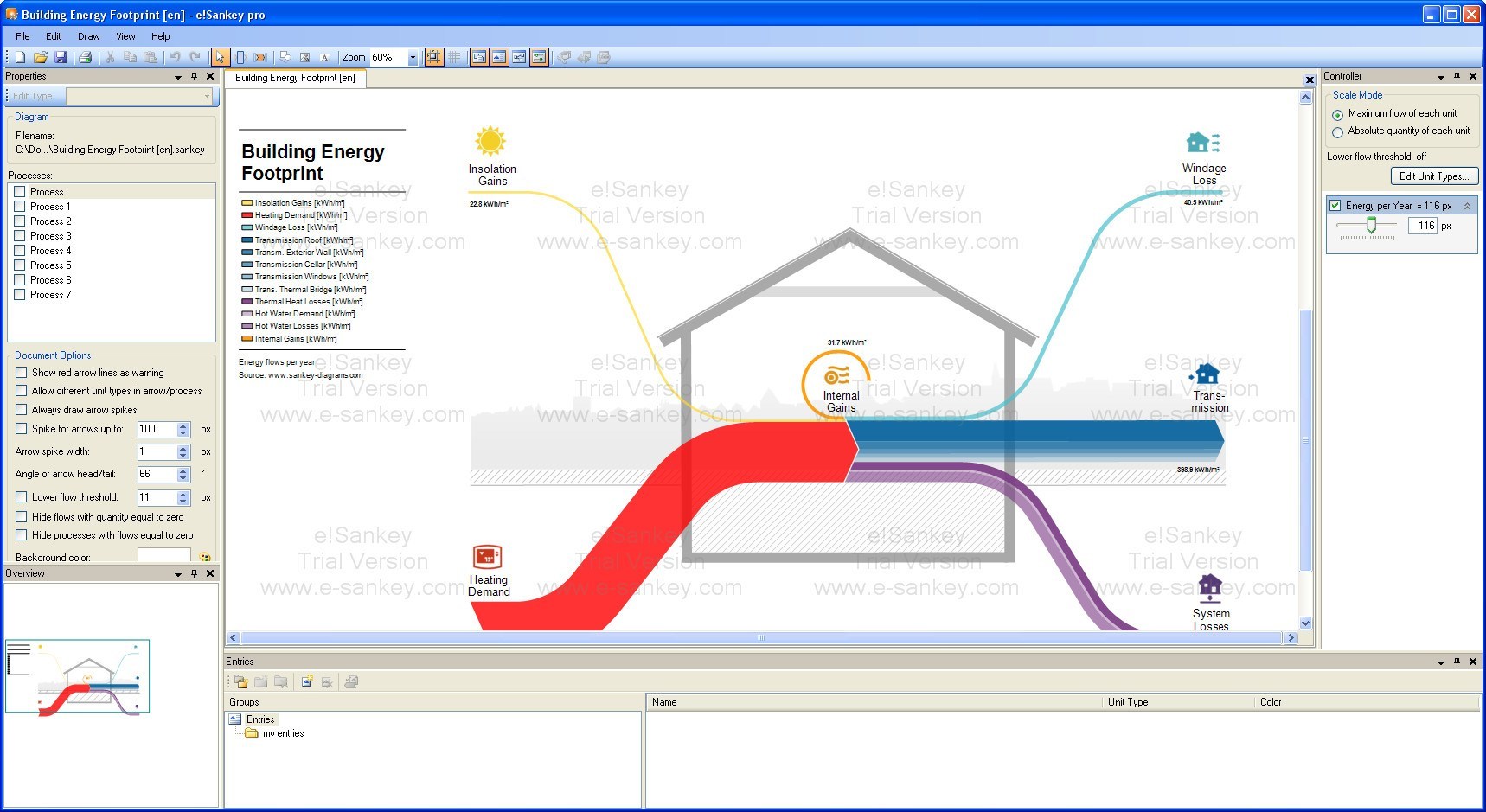Open the View menu
The width and height of the screenshot is (1486, 812).
click(x=125, y=36)
